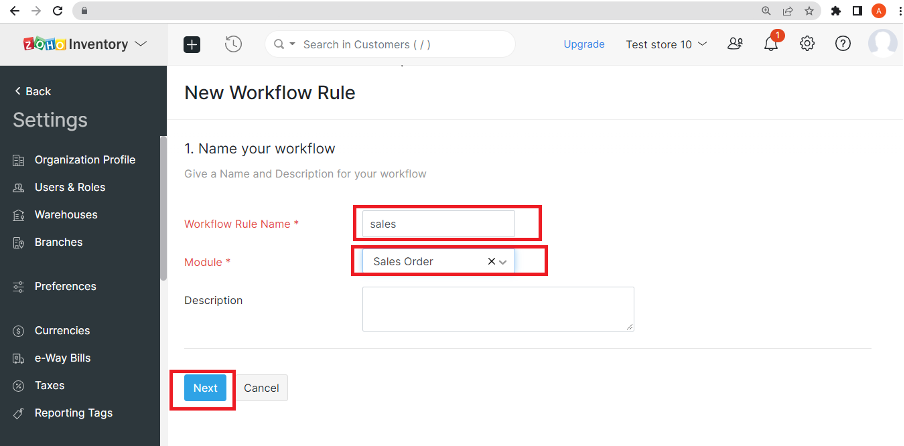Click the Currencies coin icon
This screenshot has width=904, height=446.
pyautogui.click(x=18, y=331)
